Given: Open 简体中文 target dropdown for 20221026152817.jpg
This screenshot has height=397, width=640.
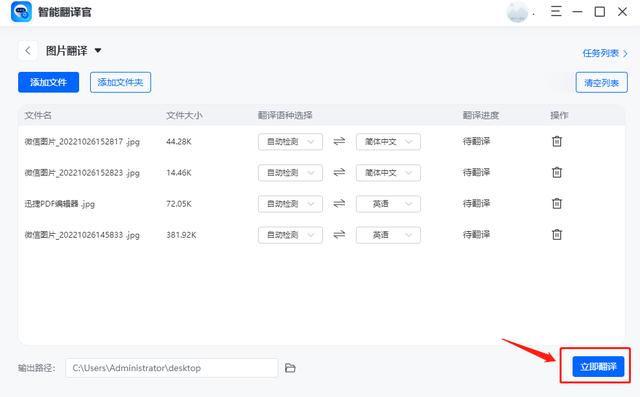Looking at the screenshot, I should coord(388,142).
